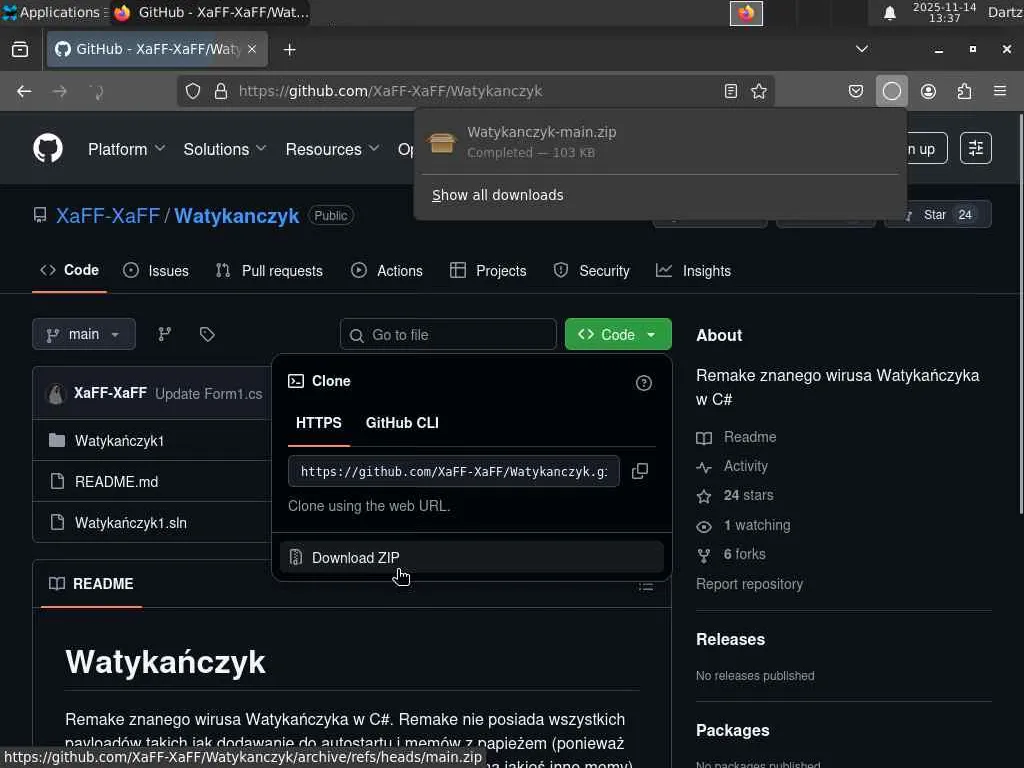Click Show all downloads
This screenshot has height=768, width=1024.
[x=498, y=195]
